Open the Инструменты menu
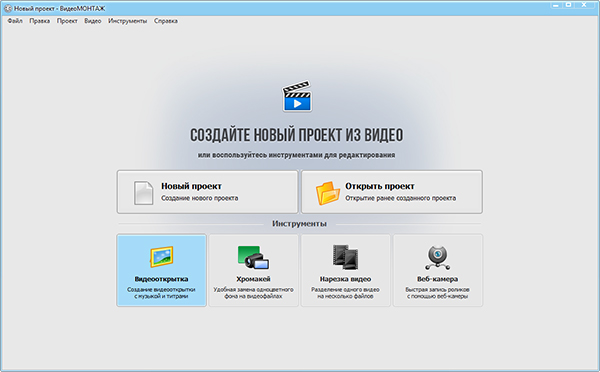600x372 pixels. 127,21
